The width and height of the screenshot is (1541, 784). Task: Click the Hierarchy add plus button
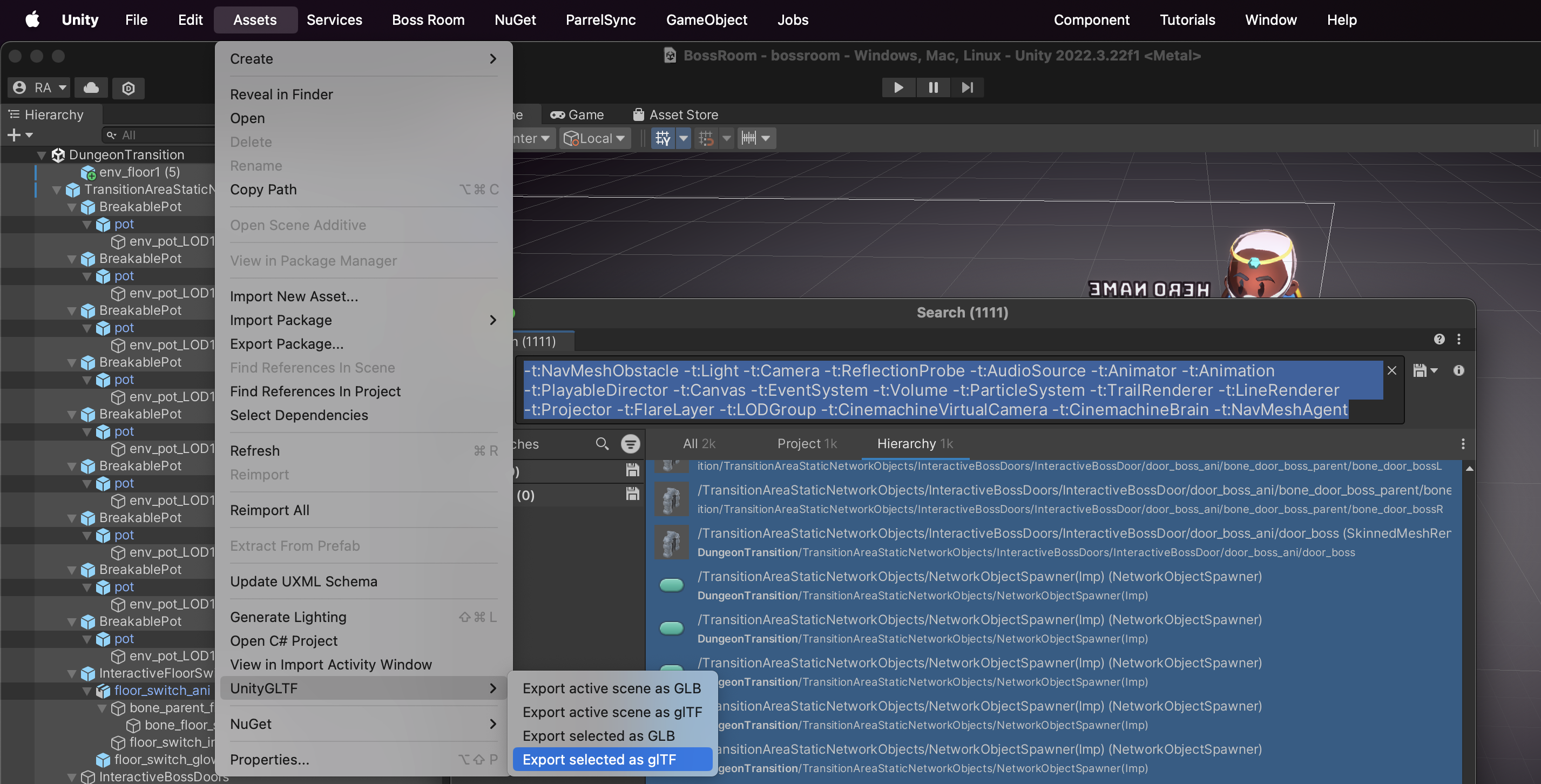point(13,135)
